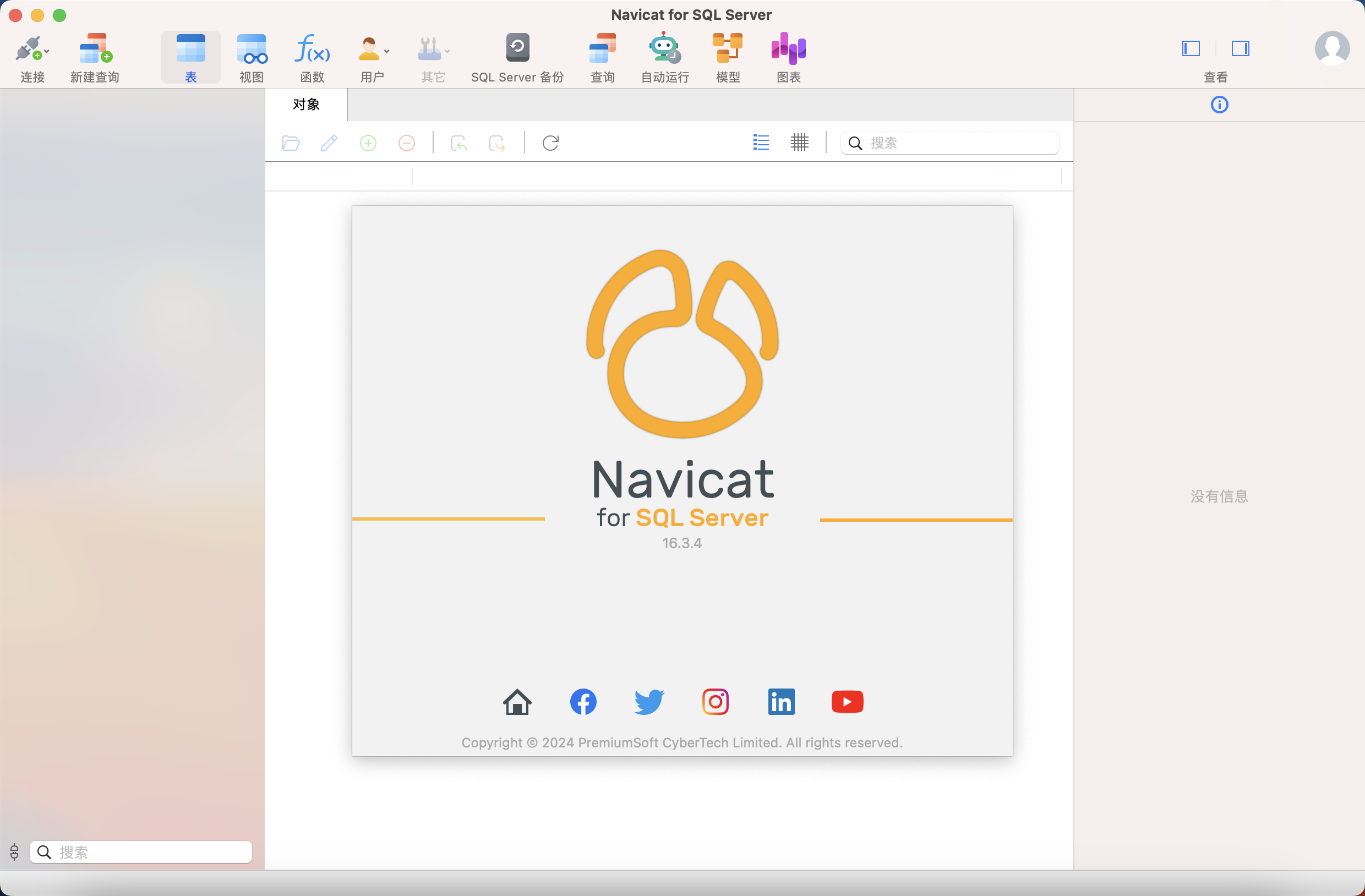
Task: Click the sidebar search field at bottom
Action: [141, 852]
